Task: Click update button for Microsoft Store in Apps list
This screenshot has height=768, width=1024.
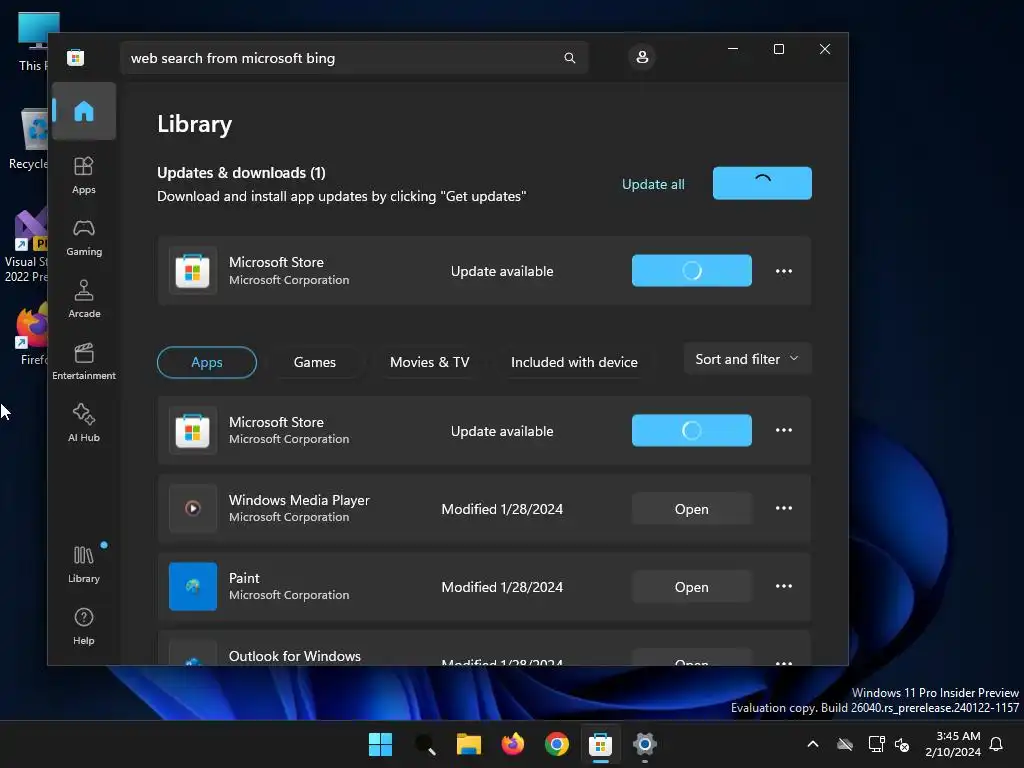Action: pyautogui.click(x=692, y=430)
